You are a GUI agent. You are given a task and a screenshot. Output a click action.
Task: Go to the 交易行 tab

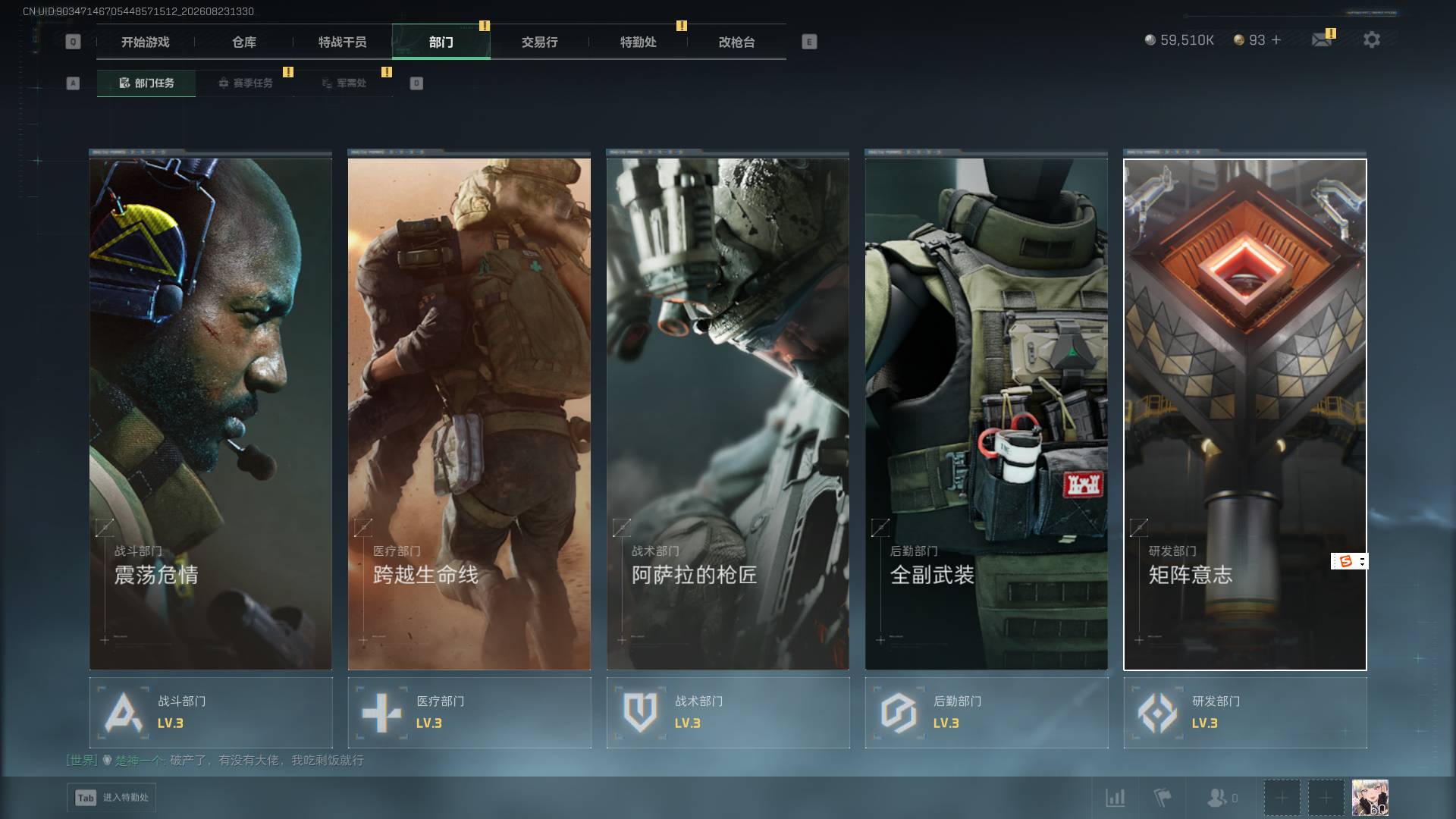540,42
